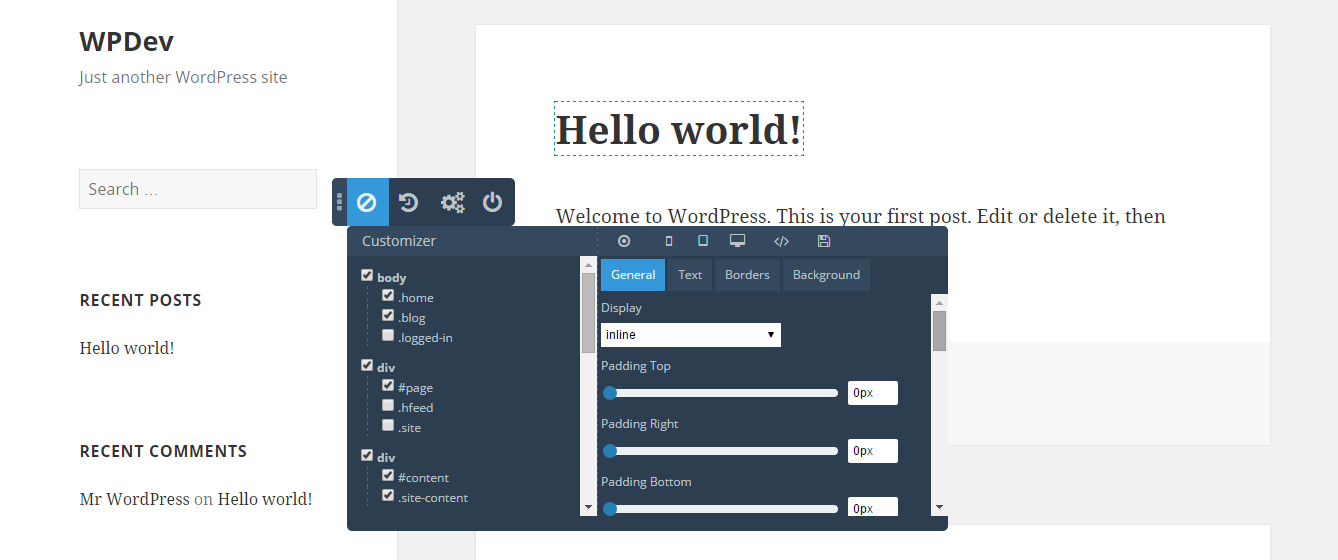Switch to the Borders tab
1338x560 pixels.
(747, 275)
